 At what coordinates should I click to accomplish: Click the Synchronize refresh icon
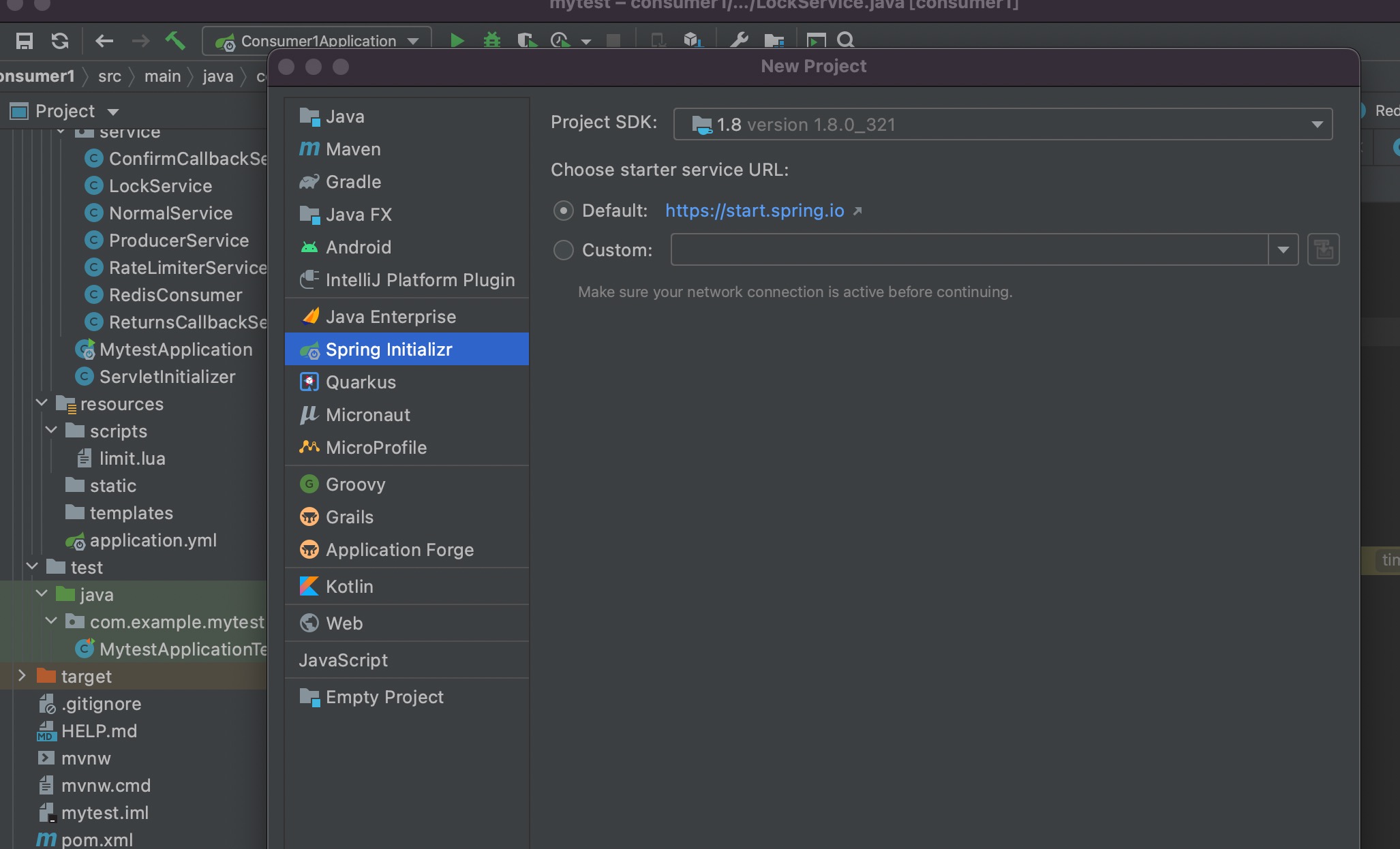click(60, 41)
